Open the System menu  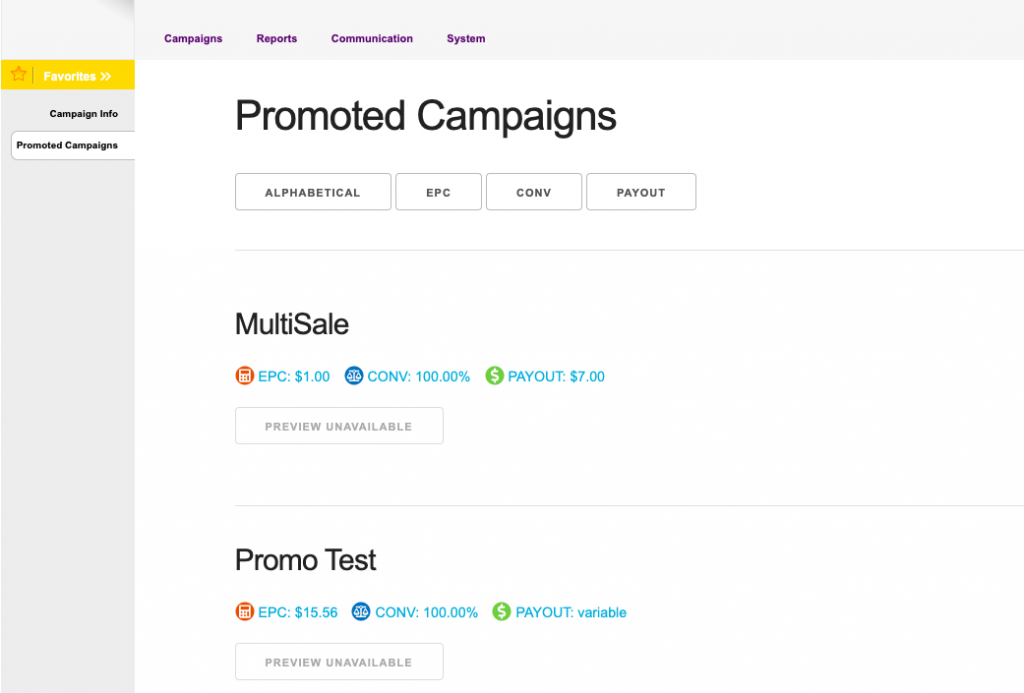click(466, 39)
